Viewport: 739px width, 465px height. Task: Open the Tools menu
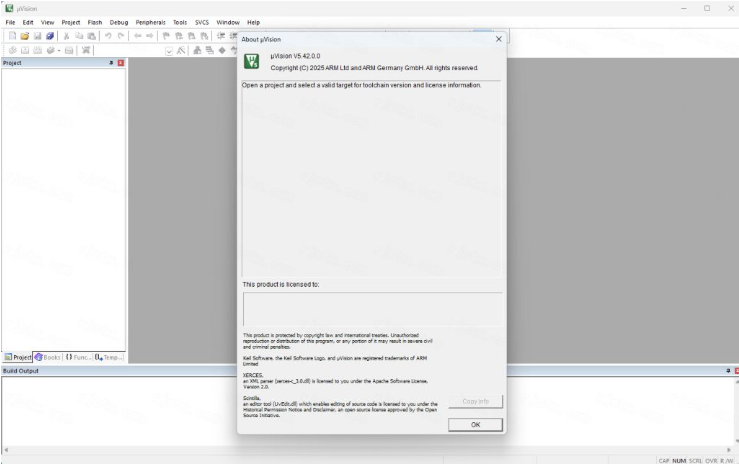click(x=180, y=22)
